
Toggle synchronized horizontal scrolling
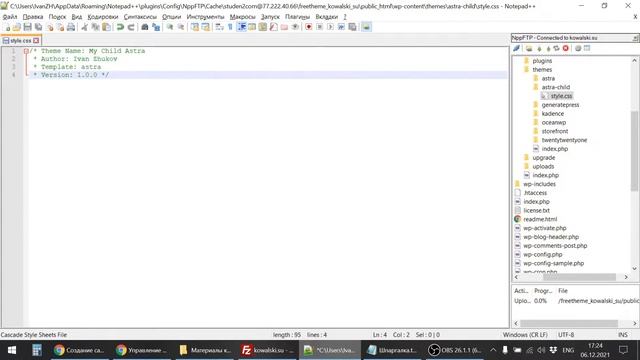205,27
